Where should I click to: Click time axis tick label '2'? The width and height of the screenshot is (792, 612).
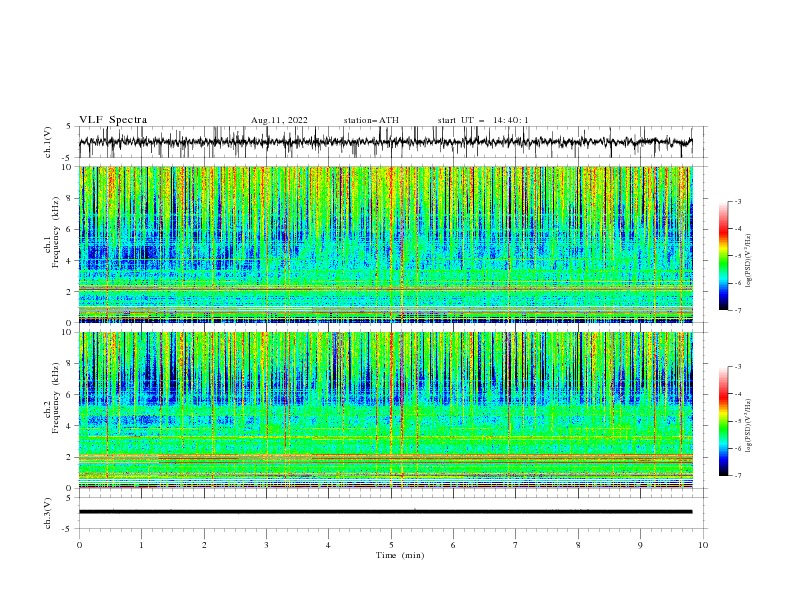(x=204, y=545)
